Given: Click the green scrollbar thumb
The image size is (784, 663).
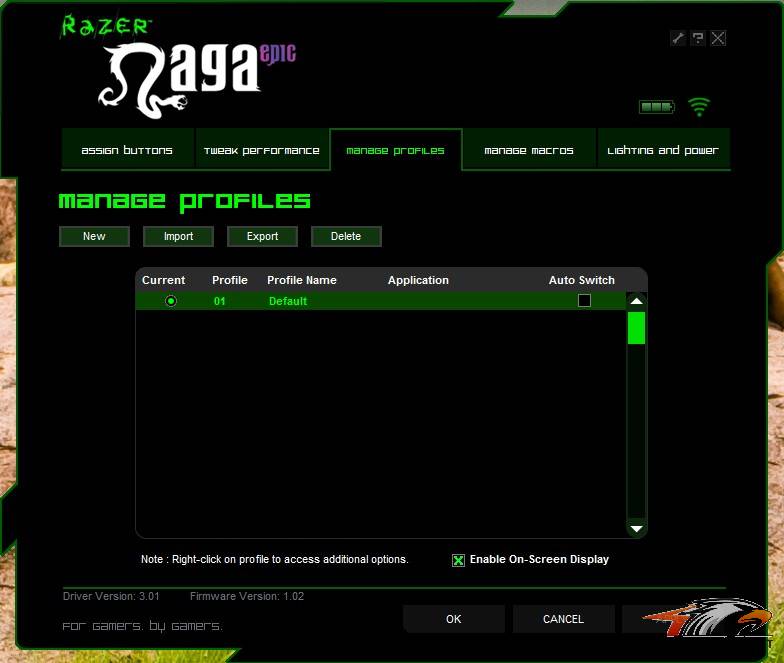Looking at the screenshot, I should [x=636, y=328].
